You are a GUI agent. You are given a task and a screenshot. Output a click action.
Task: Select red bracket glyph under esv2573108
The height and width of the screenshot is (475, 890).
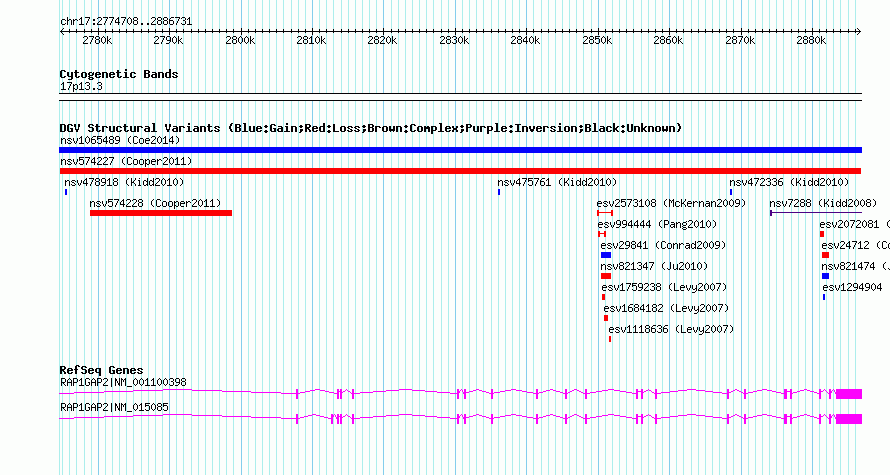click(x=604, y=213)
